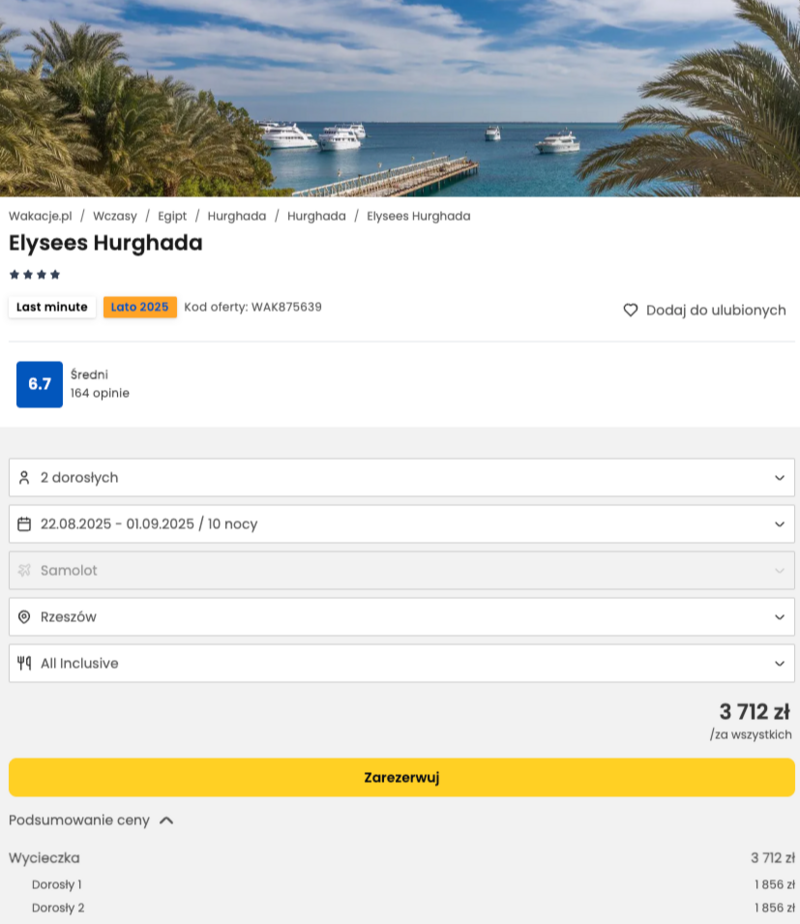
Task: Click the hotel seaside header photo
Action: pos(400,98)
